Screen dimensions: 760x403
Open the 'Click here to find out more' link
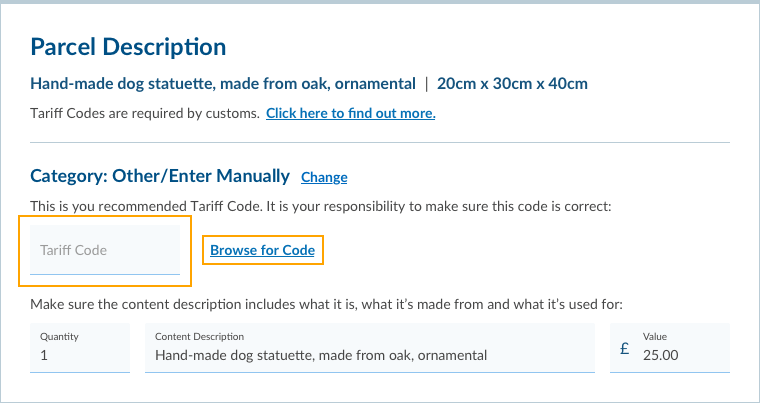click(x=350, y=113)
